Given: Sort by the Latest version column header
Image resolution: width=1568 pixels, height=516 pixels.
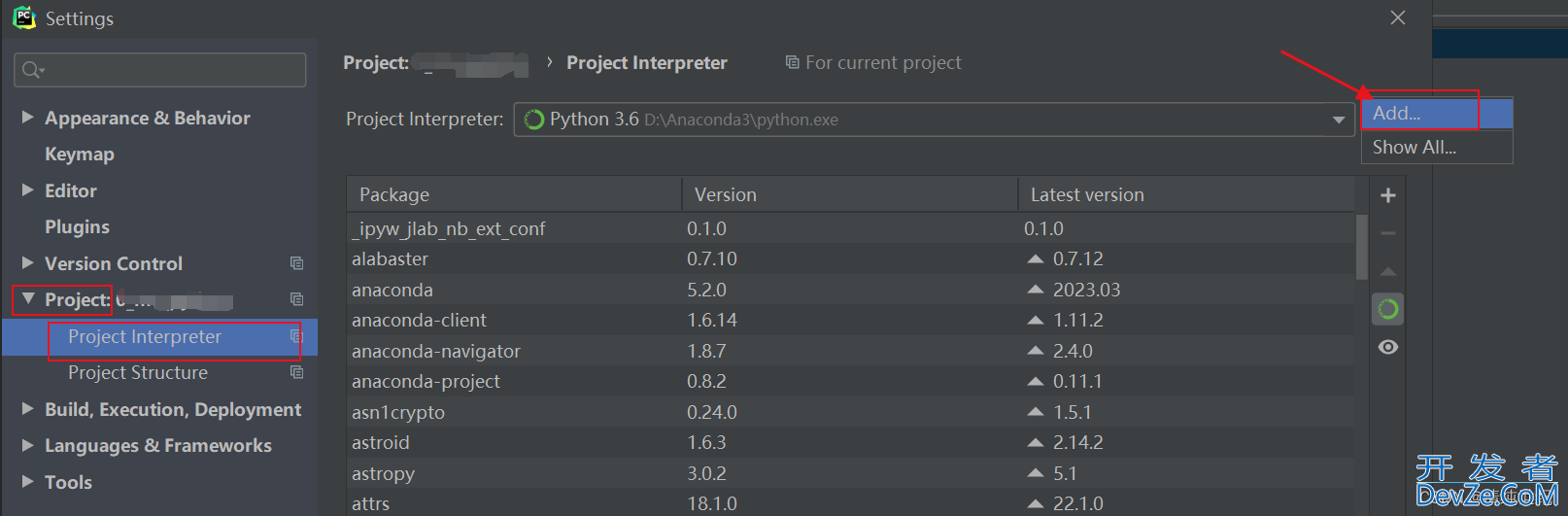Looking at the screenshot, I should coord(1186,194).
